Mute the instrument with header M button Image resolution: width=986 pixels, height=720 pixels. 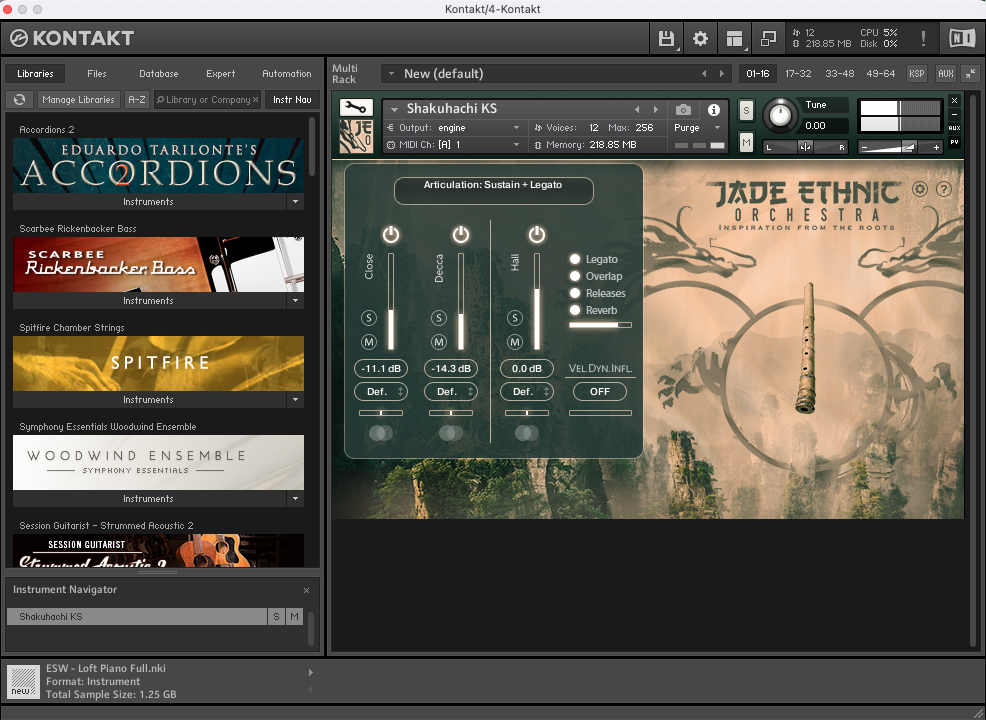(x=746, y=143)
